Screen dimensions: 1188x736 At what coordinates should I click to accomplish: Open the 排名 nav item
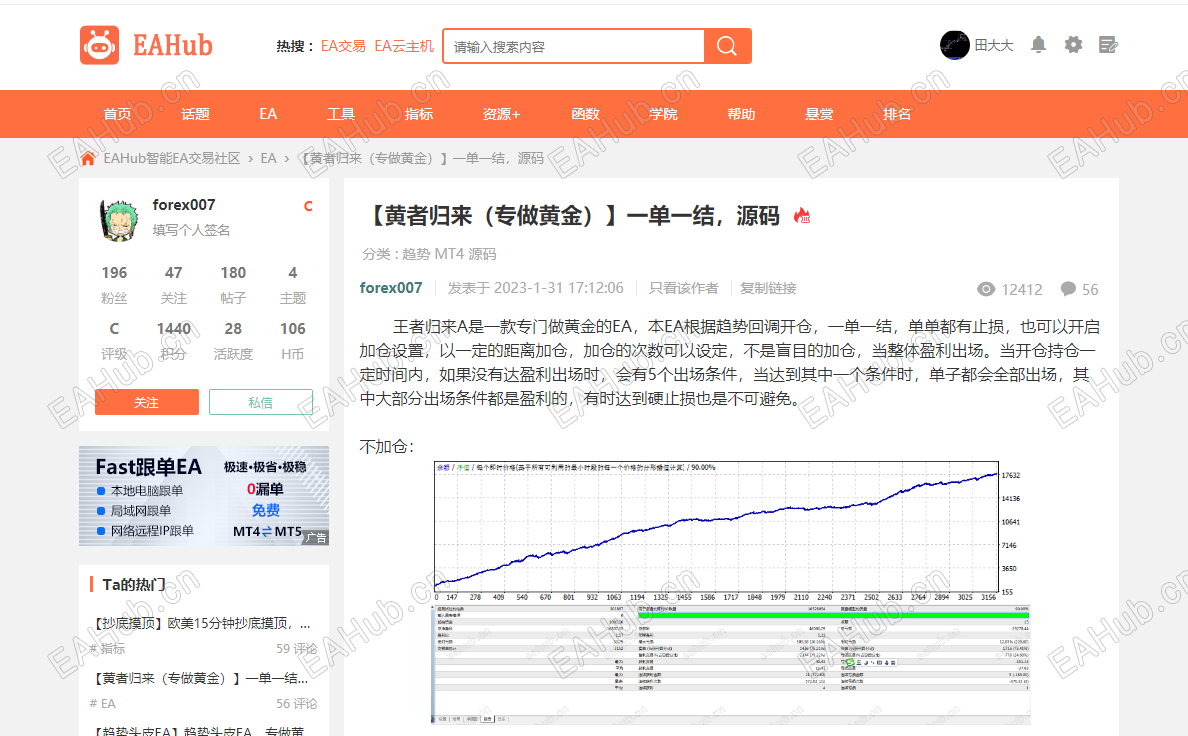tap(897, 114)
